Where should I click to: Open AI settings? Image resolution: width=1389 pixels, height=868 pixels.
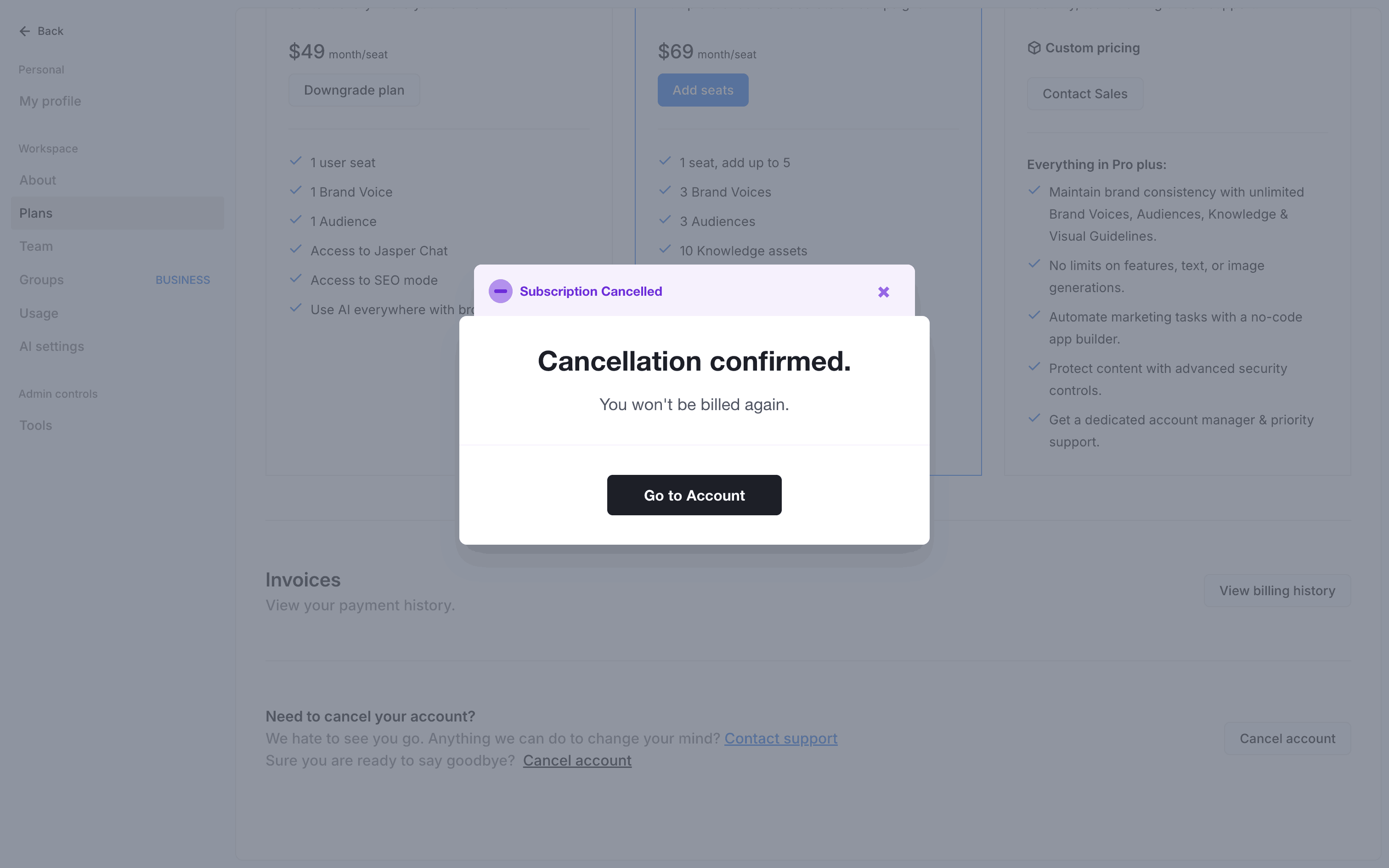tap(51, 346)
